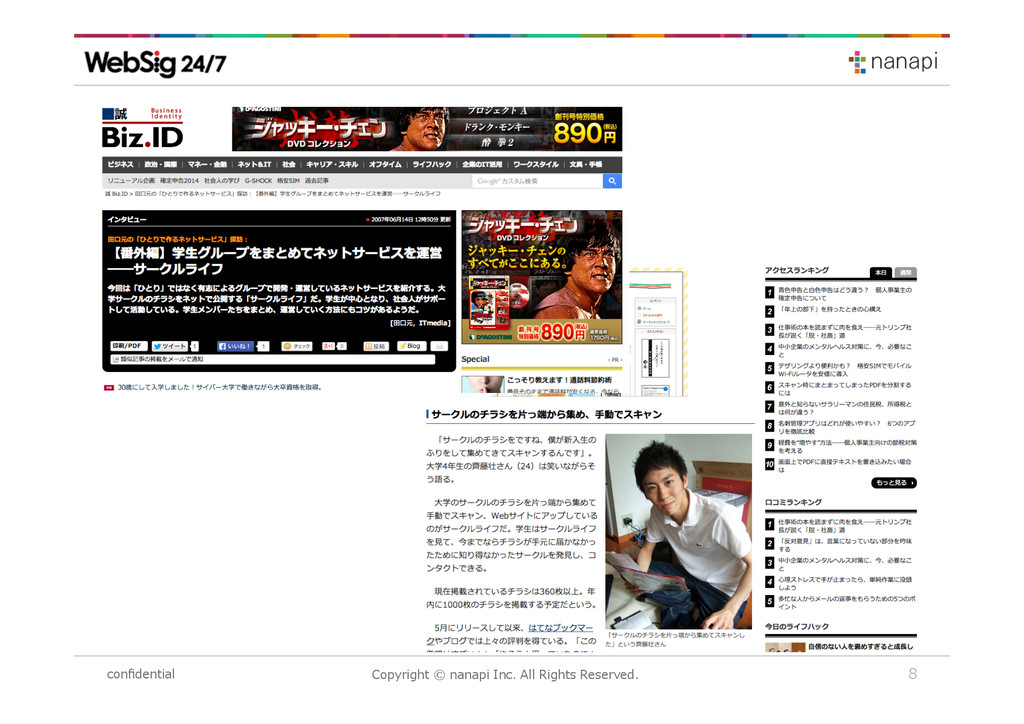The width and height of the screenshot is (1024, 724).
Task: Select the 週間 ranking tab
Action: [905, 272]
